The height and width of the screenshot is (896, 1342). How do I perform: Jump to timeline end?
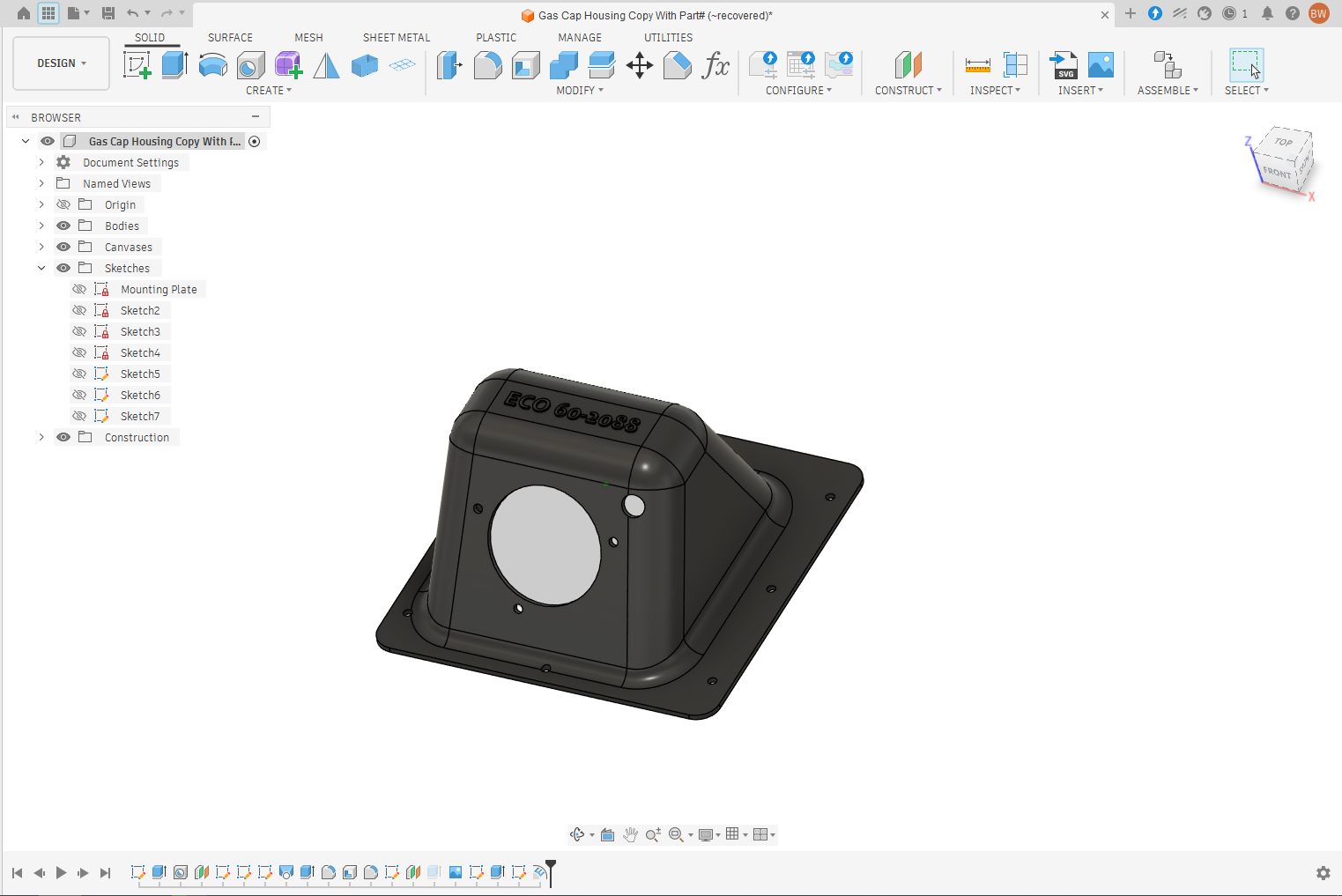tap(105, 873)
